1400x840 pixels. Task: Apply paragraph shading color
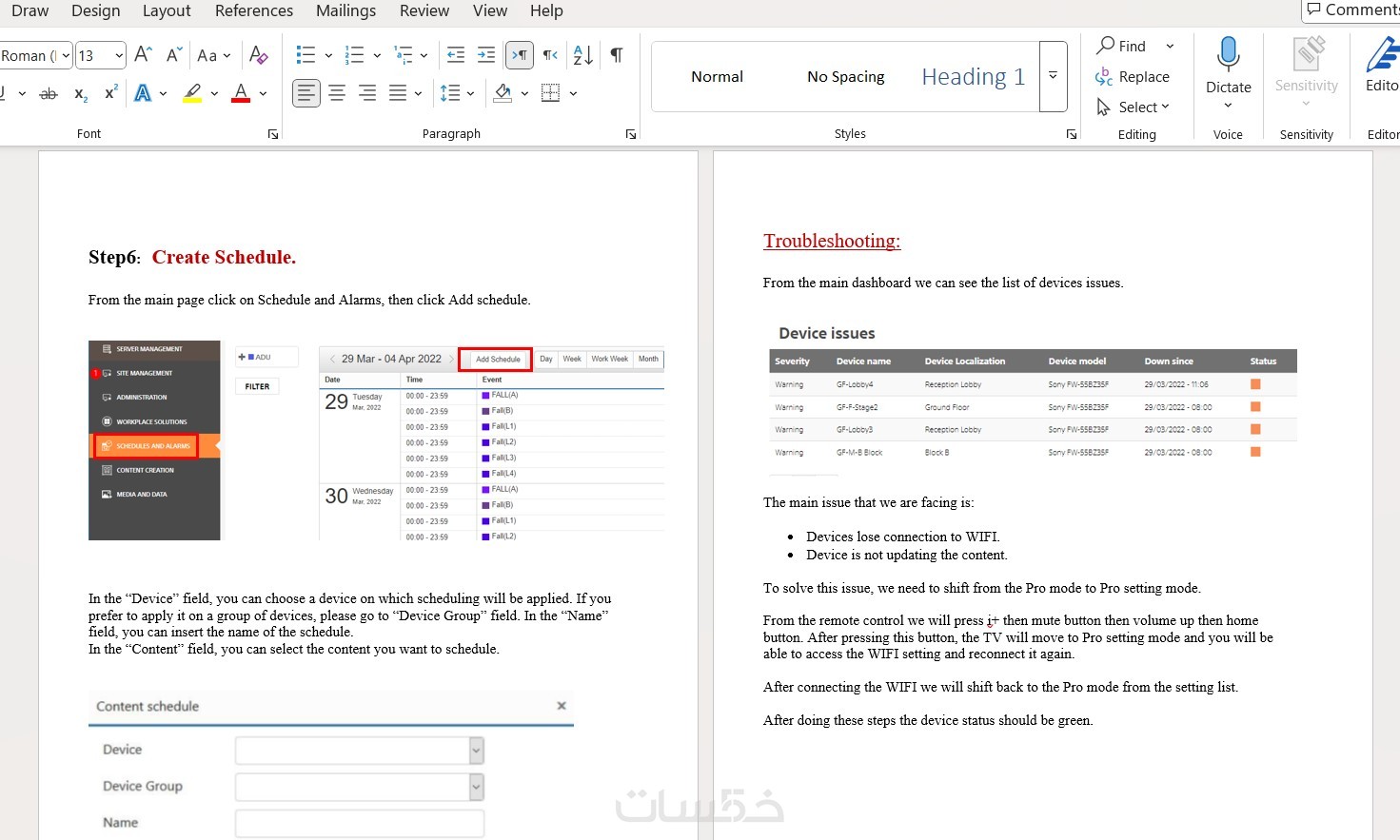point(503,93)
